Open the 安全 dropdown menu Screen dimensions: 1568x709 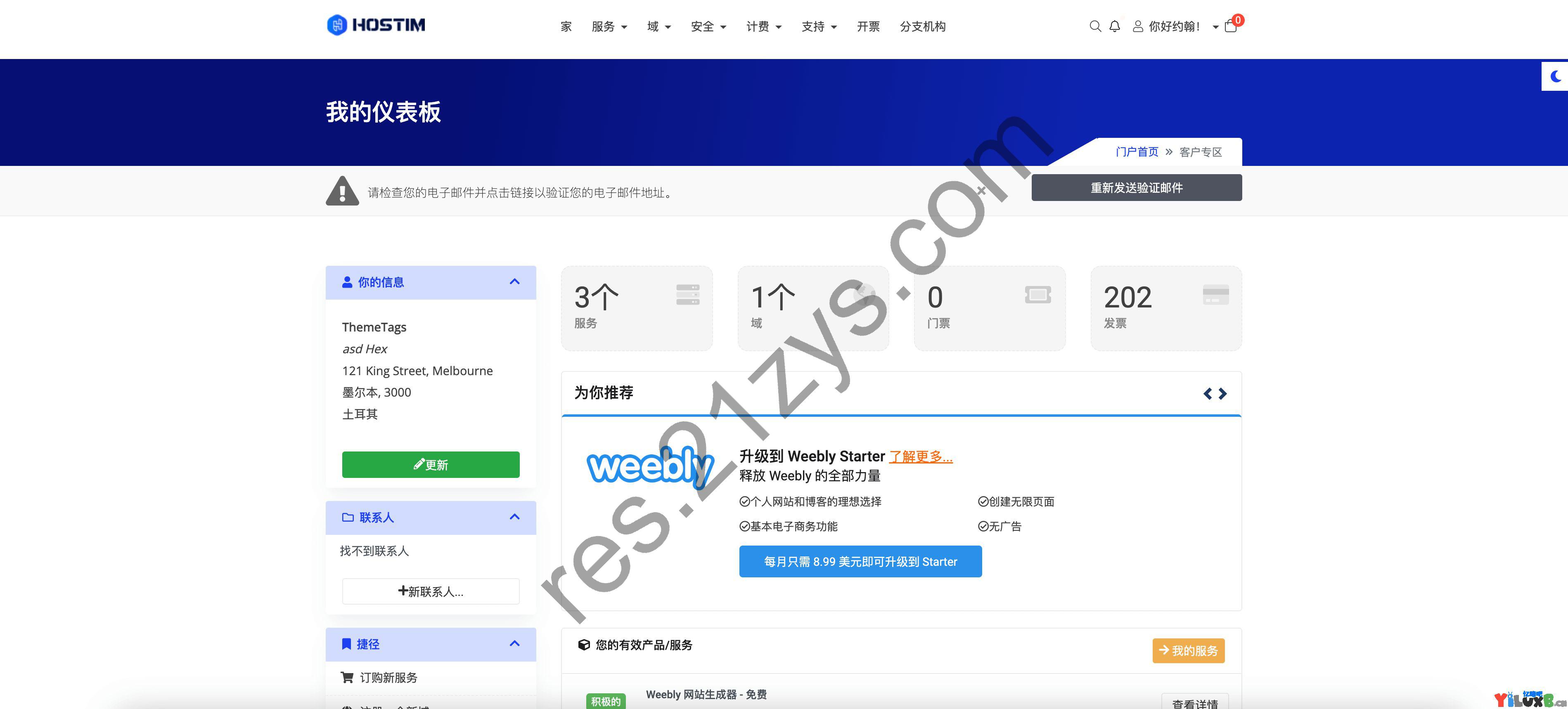[708, 26]
